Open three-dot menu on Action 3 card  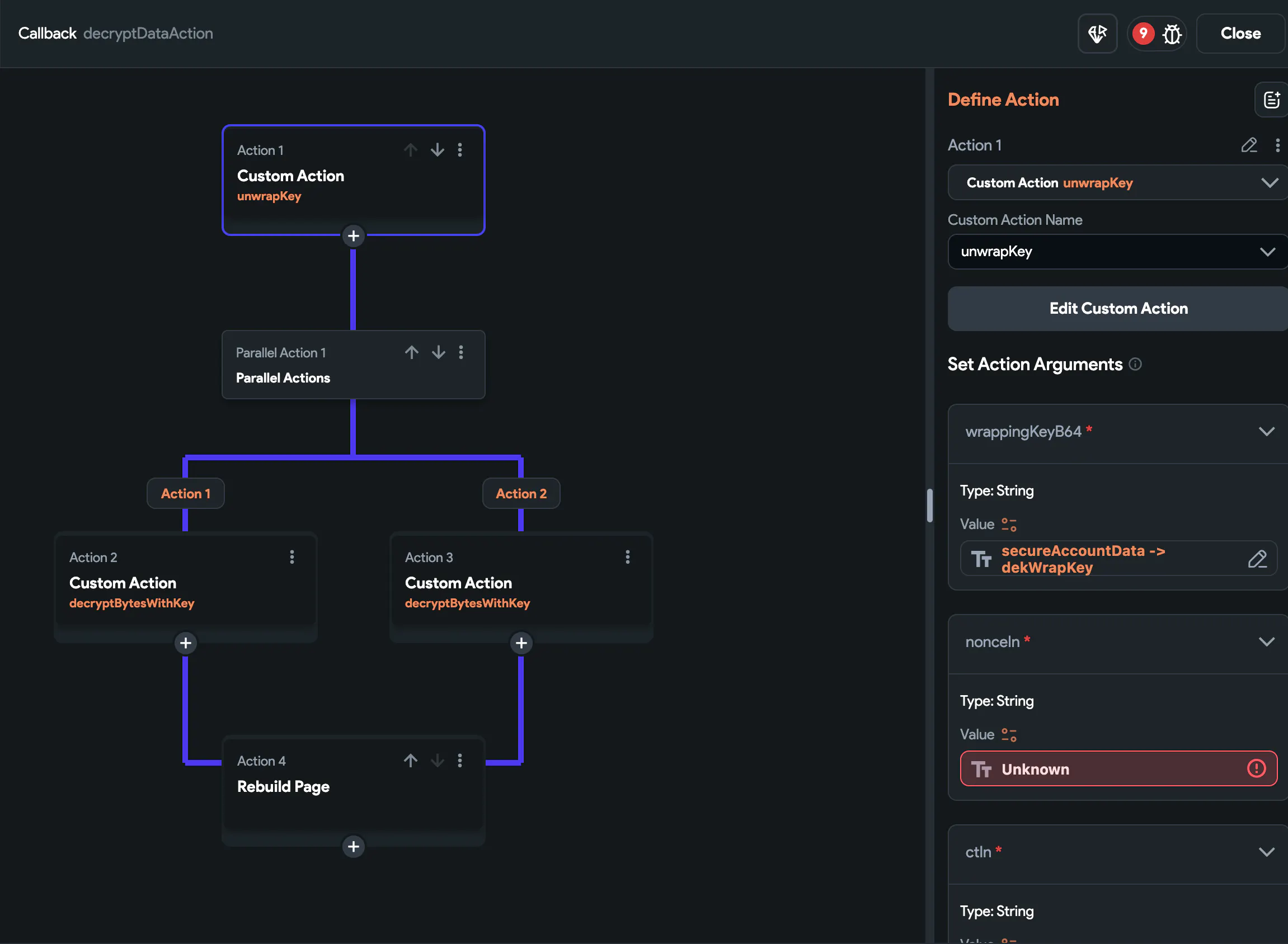pos(628,556)
